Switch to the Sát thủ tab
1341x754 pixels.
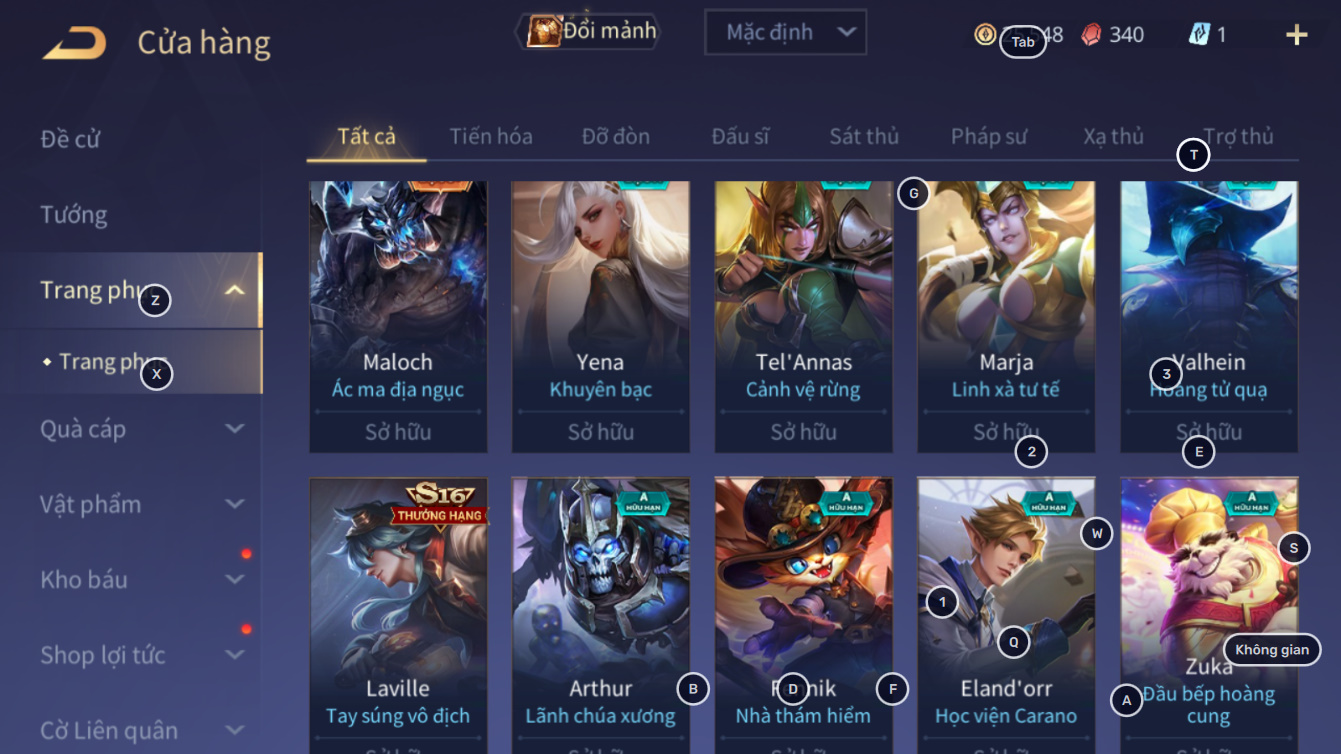click(x=864, y=137)
